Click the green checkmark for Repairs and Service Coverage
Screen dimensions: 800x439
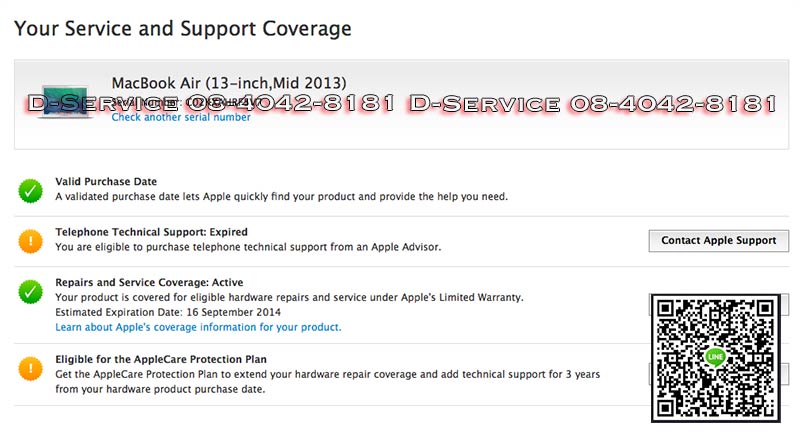[31, 292]
